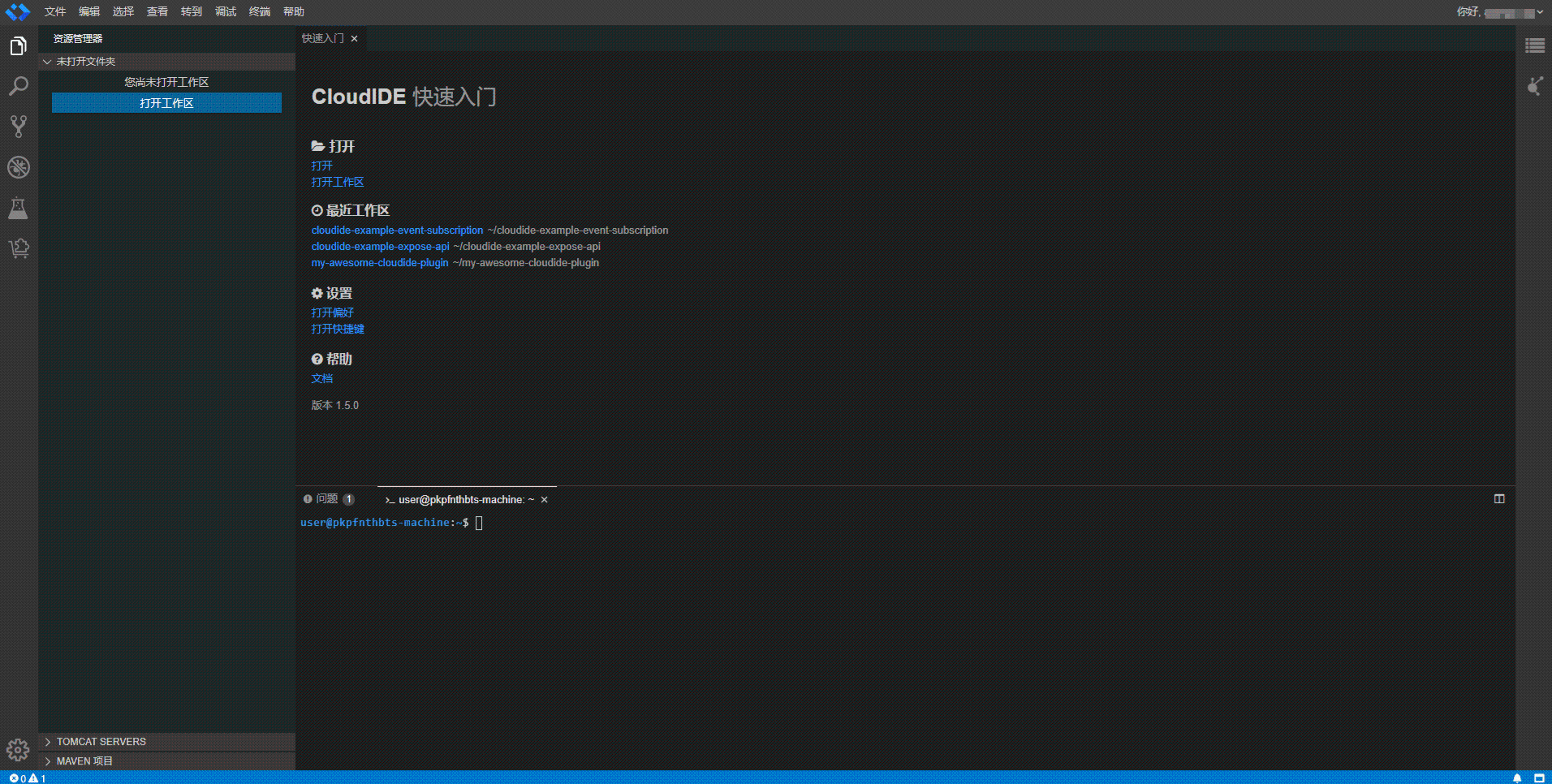The width and height of the screenshot is (1552, 784).
Task: Open recent workspace cloudide-example-event-subscription
Action: [397, 230]
